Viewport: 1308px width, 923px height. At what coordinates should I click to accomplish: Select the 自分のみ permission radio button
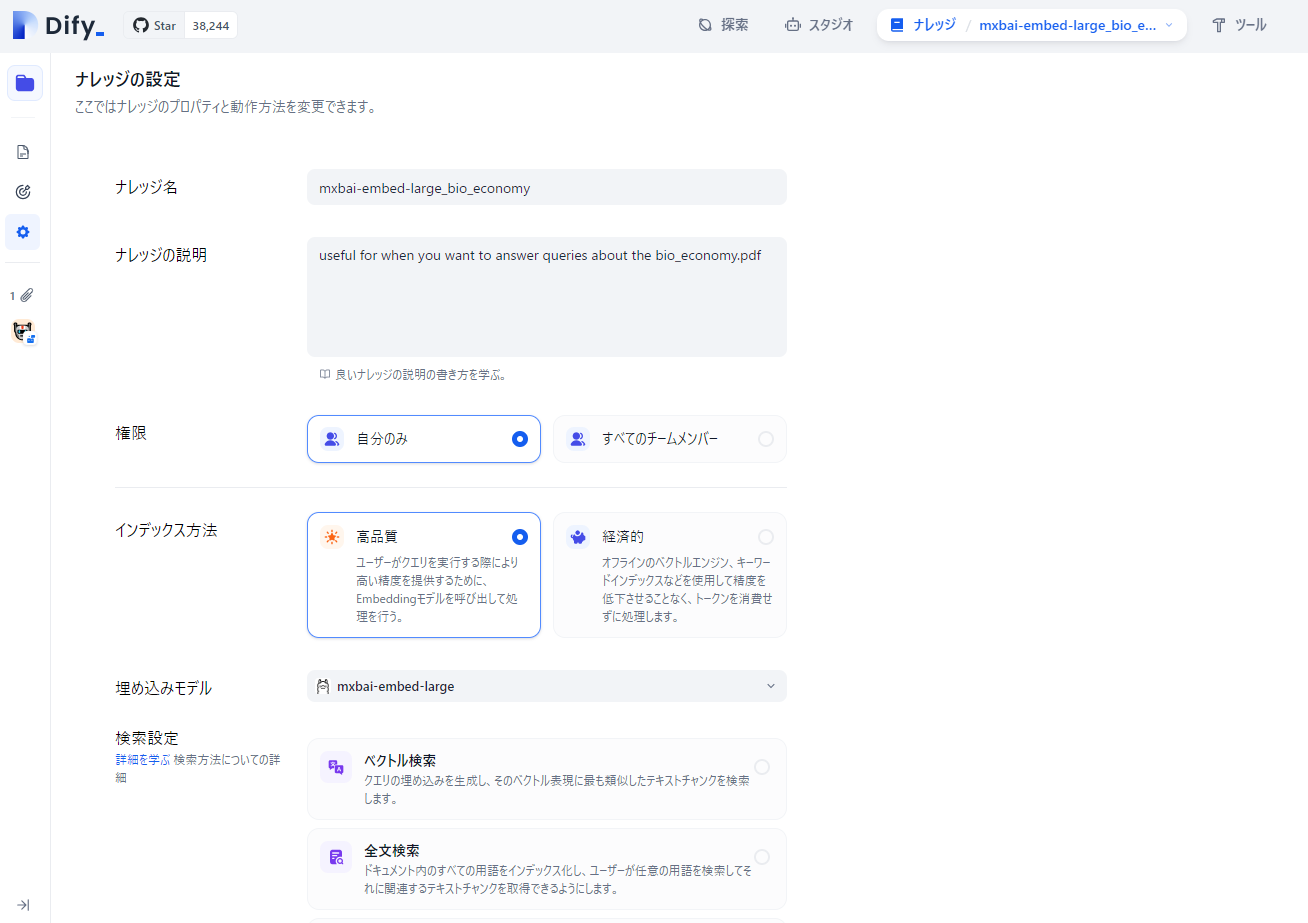click(x=519, y=439)
